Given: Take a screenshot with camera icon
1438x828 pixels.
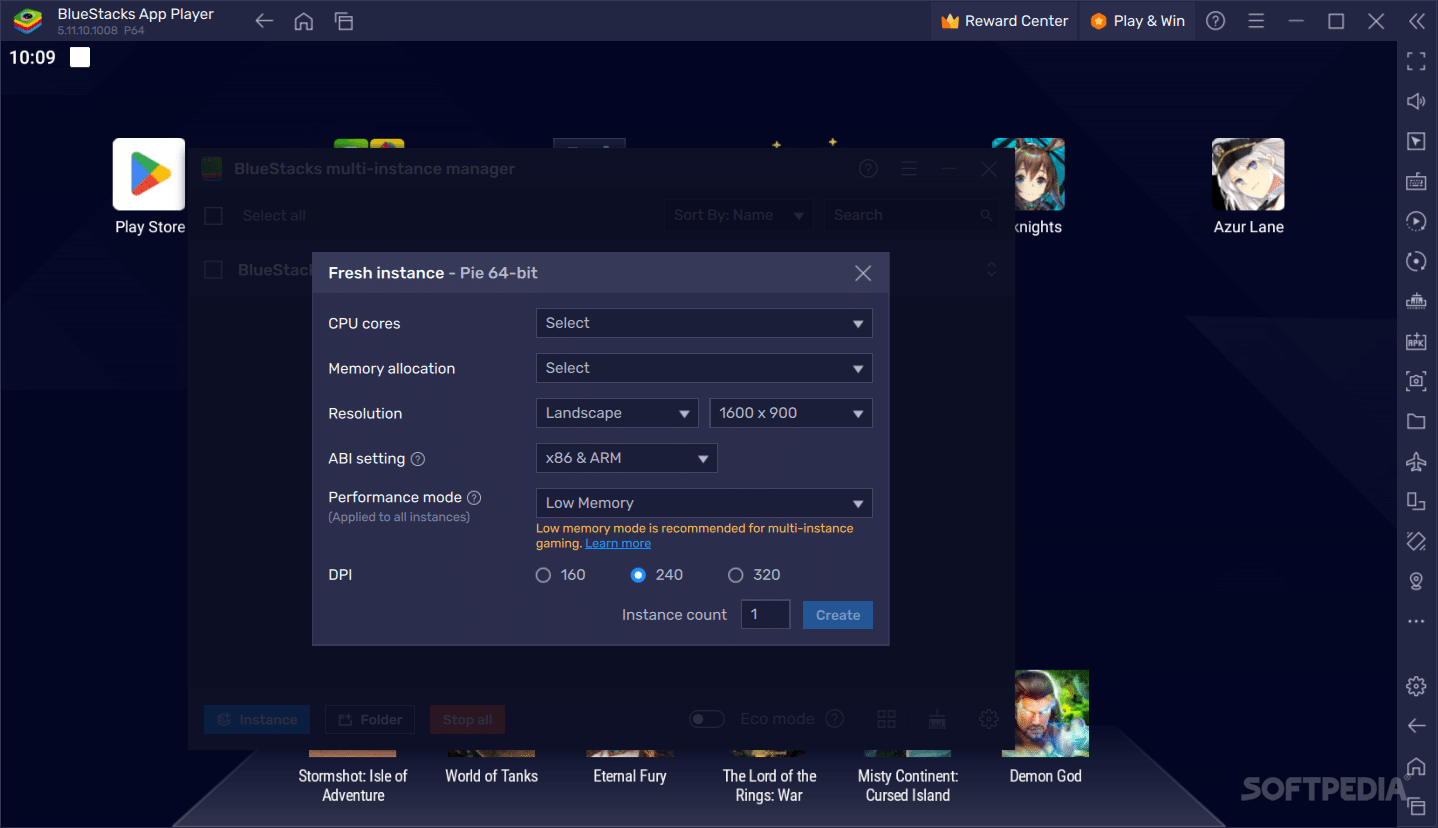Looking at the screenshot, I should click(1416, 381).
